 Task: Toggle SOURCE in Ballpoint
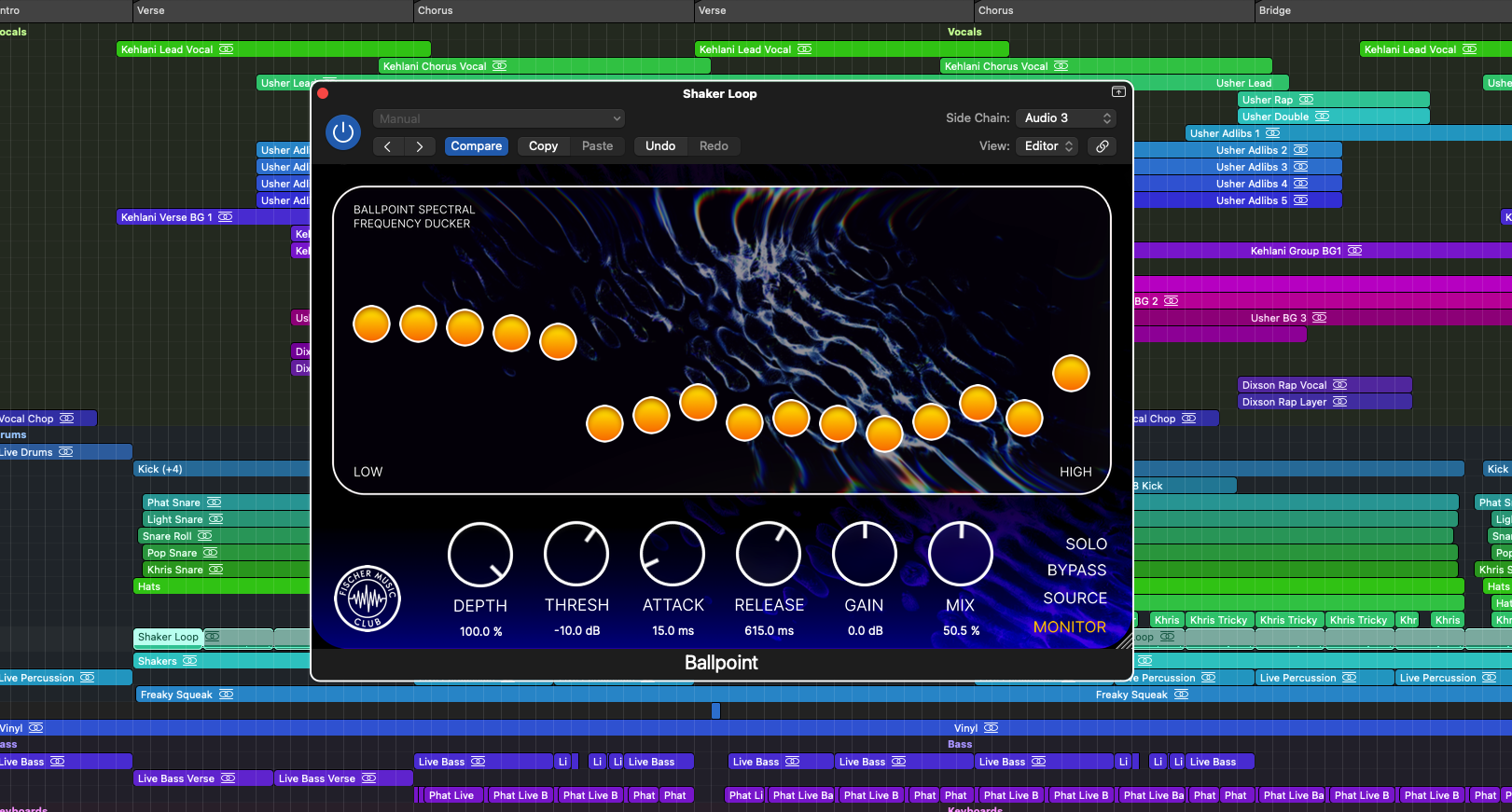point(1075,598)
